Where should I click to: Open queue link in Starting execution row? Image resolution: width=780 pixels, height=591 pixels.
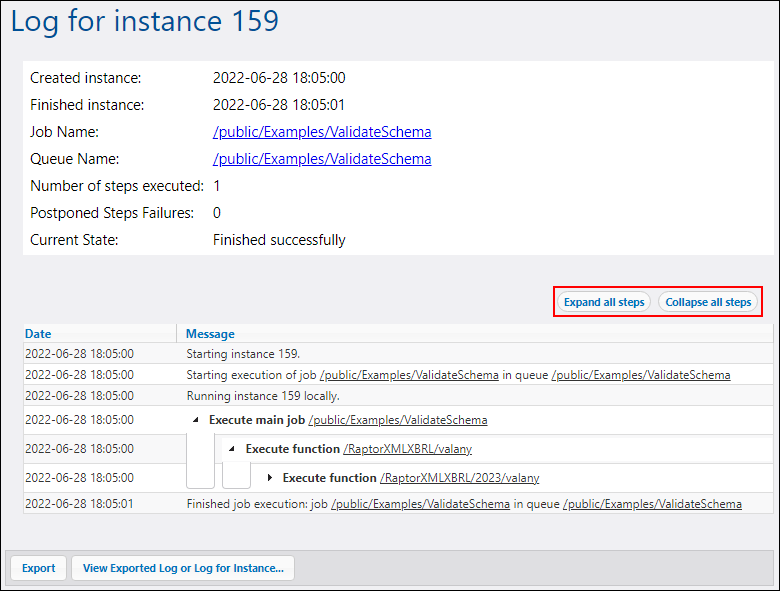(640, 375)
